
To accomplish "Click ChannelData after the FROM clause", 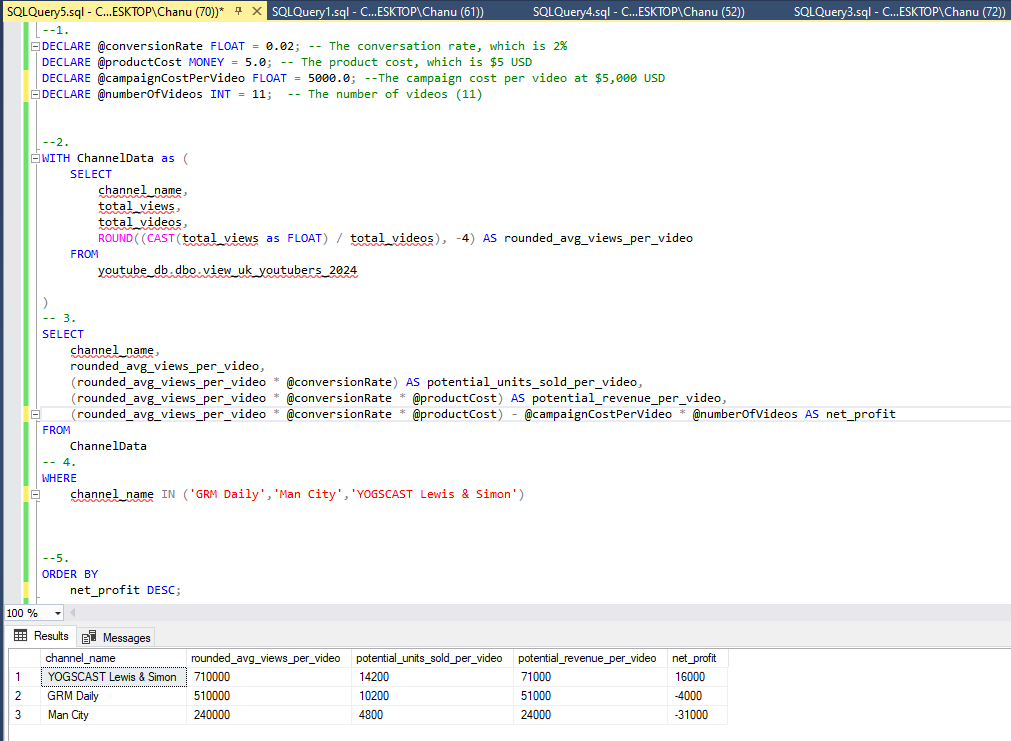I will [x=108, y=446].
